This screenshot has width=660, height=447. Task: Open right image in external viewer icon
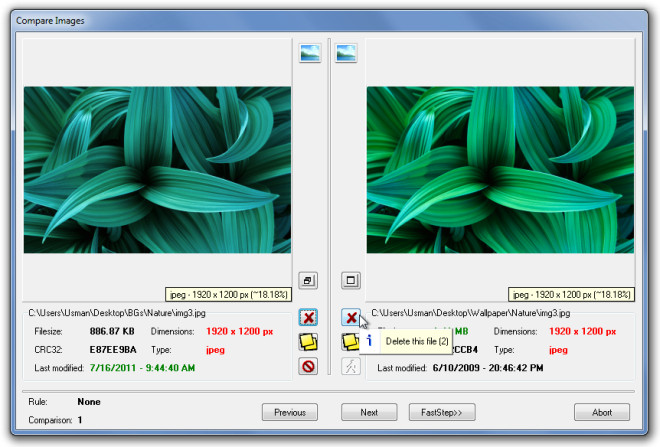pyautogui.click(x=346, y=53)
